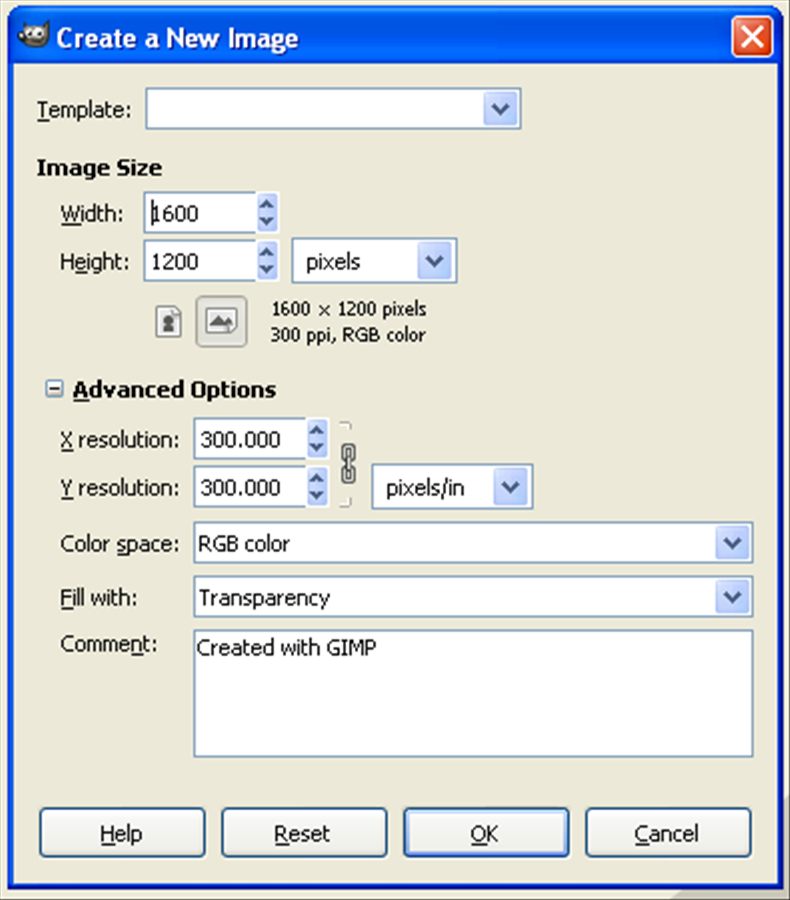Click the X resolution field
This screenshot has height=900, width=790.
click(x=250, y=439)
